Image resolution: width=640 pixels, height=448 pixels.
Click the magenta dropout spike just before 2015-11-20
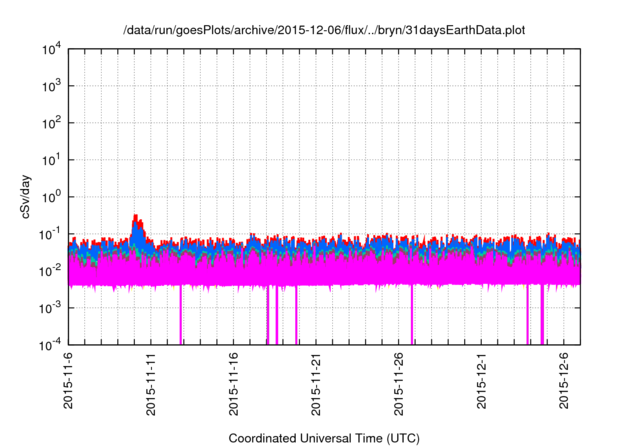296,314
